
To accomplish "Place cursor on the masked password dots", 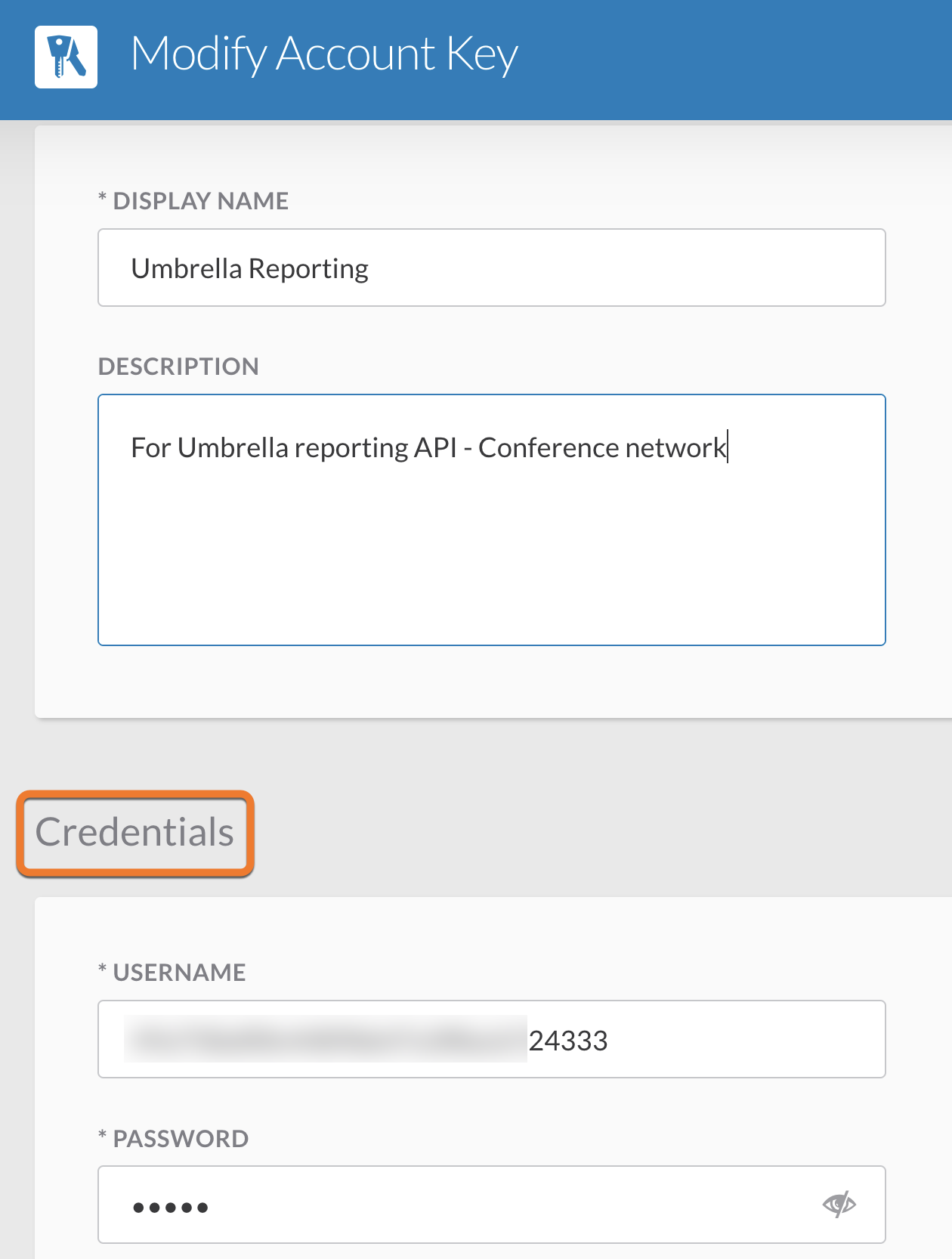I will coord(170,1208).
